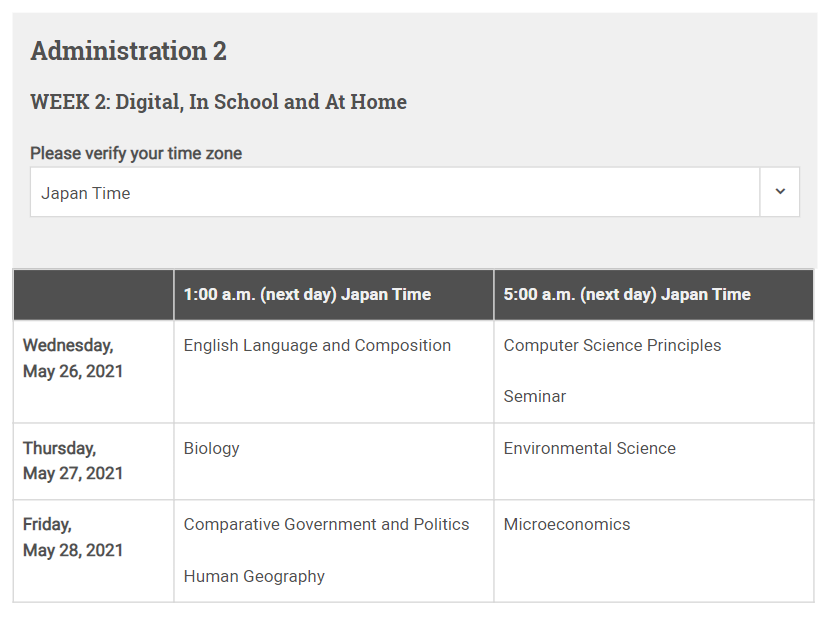
Task: Open the time zone dropdown chevron
Action: click(x=780, y=192)
